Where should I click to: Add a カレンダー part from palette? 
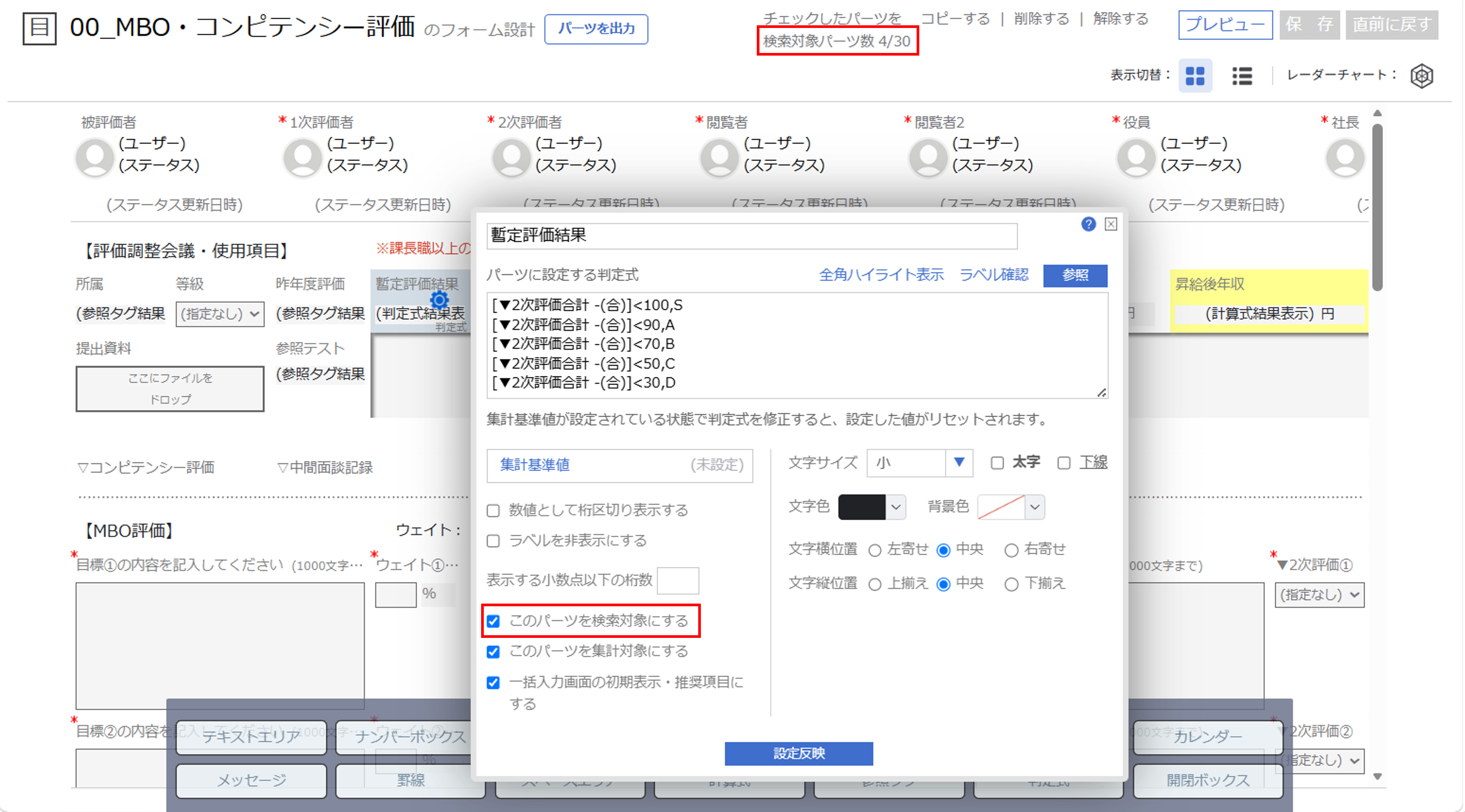tap(1208, 737)
